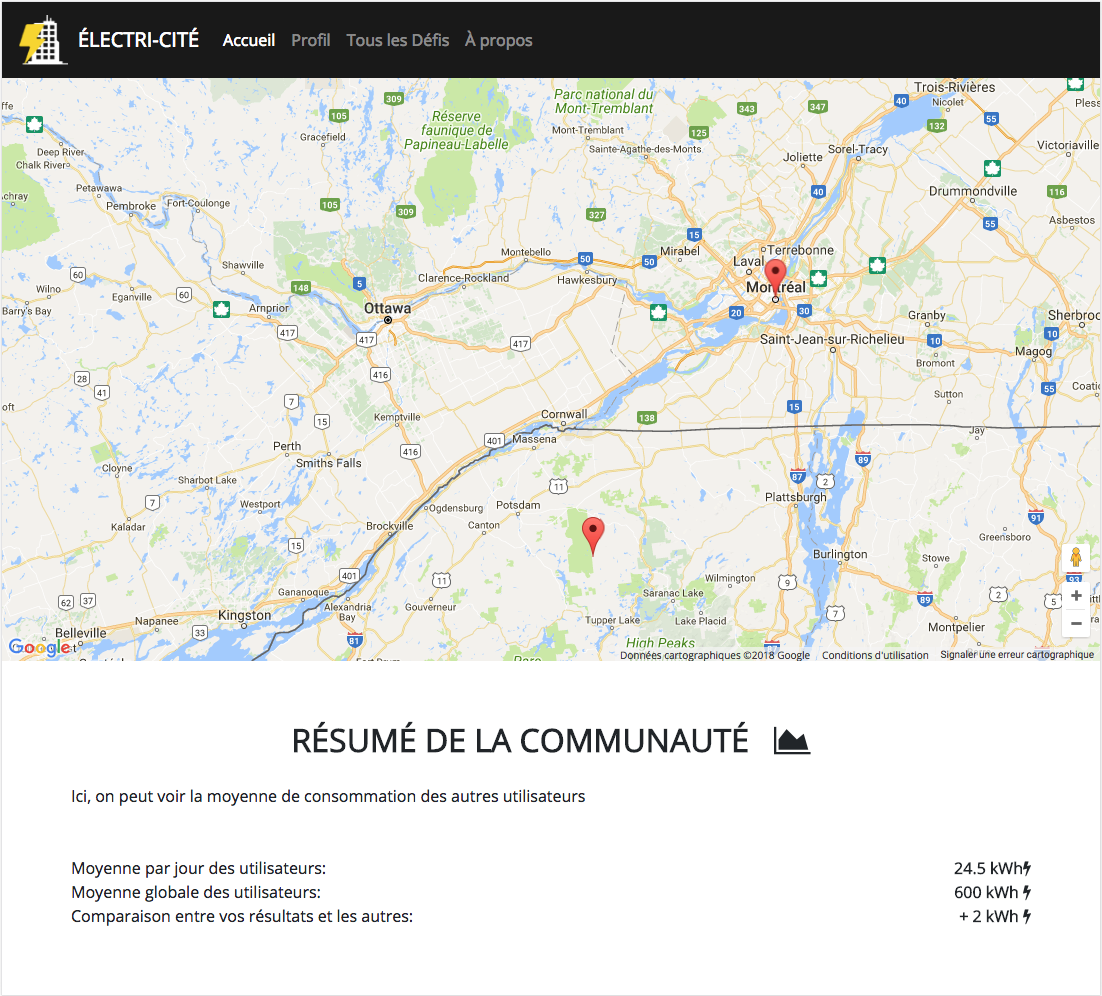
Task: Click the Belleville label on the map
Action: (81, 633)
